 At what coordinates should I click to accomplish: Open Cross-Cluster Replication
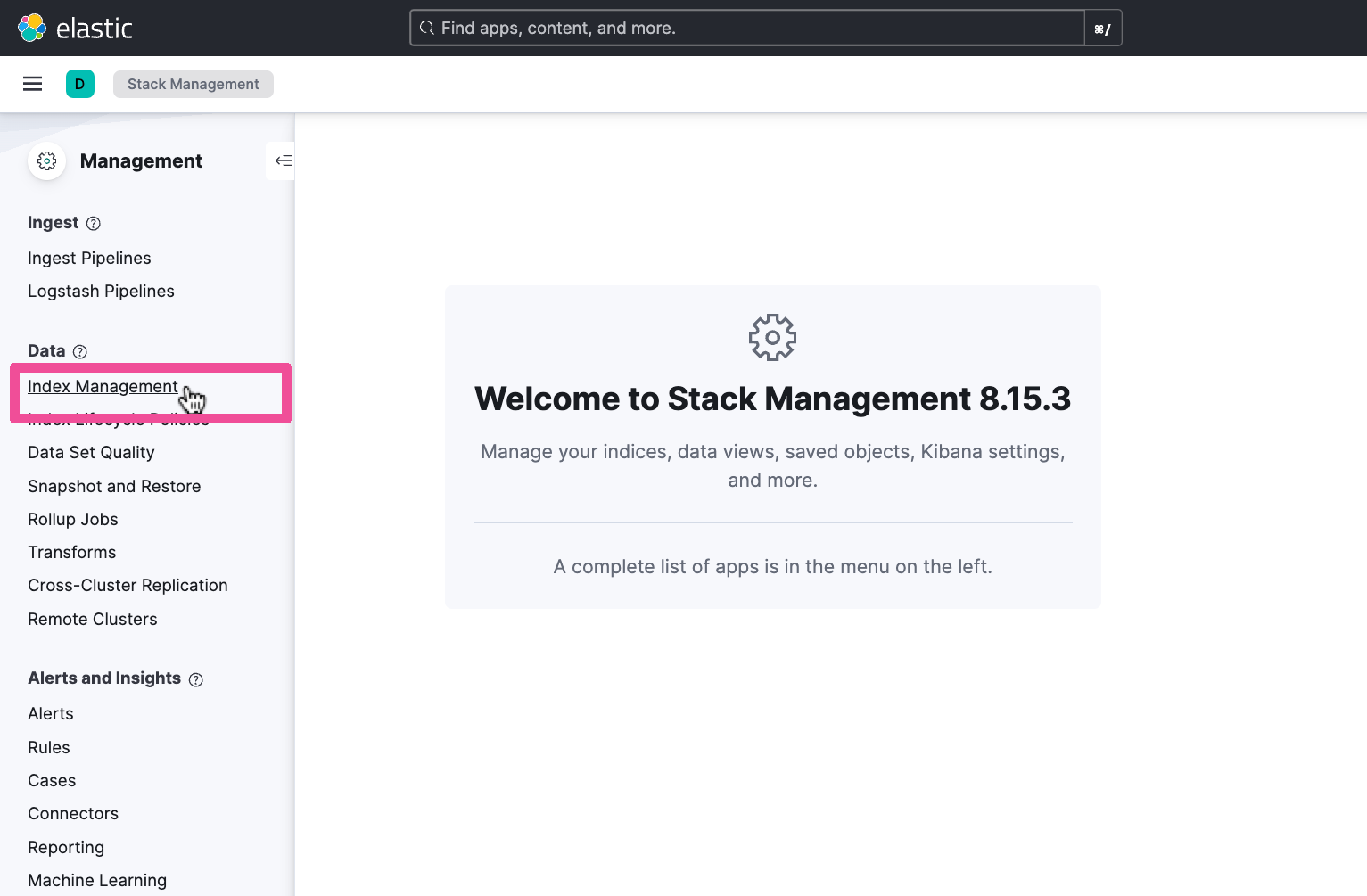128,585
